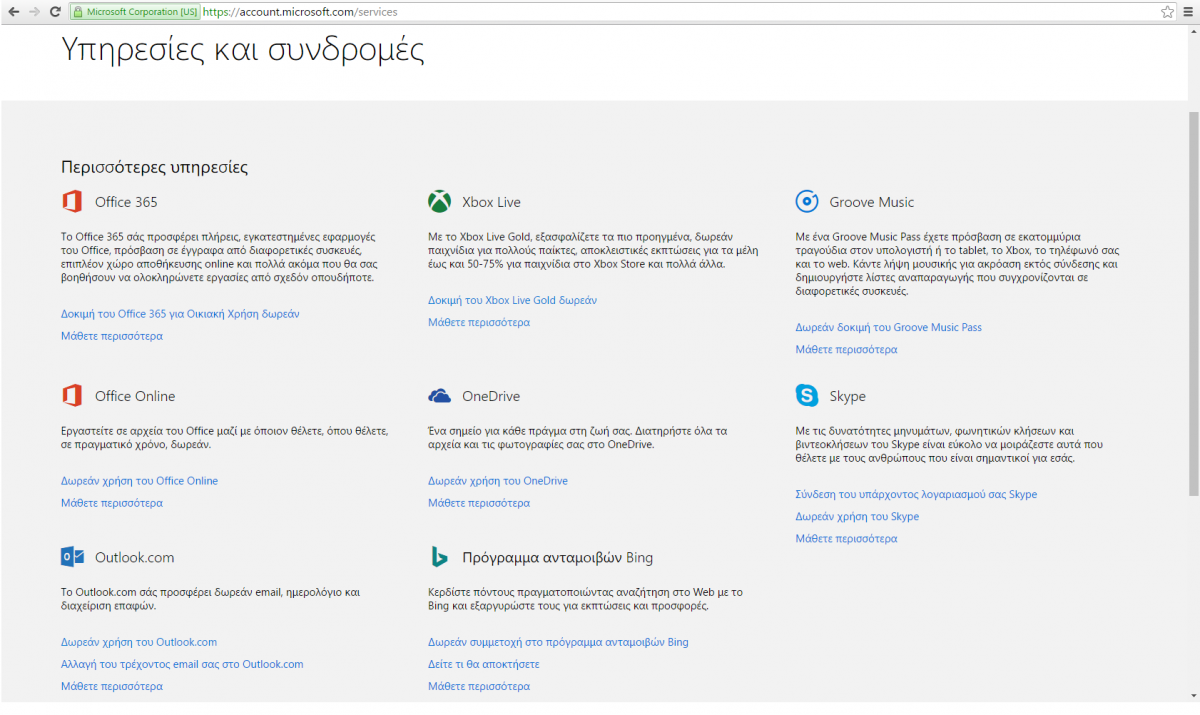The height and width of the screenshot is (715, 1200).
Task: Open 'Δωρεάν δοκιμή του Groove Music Pass' link
Action: (x=889, y=327)
